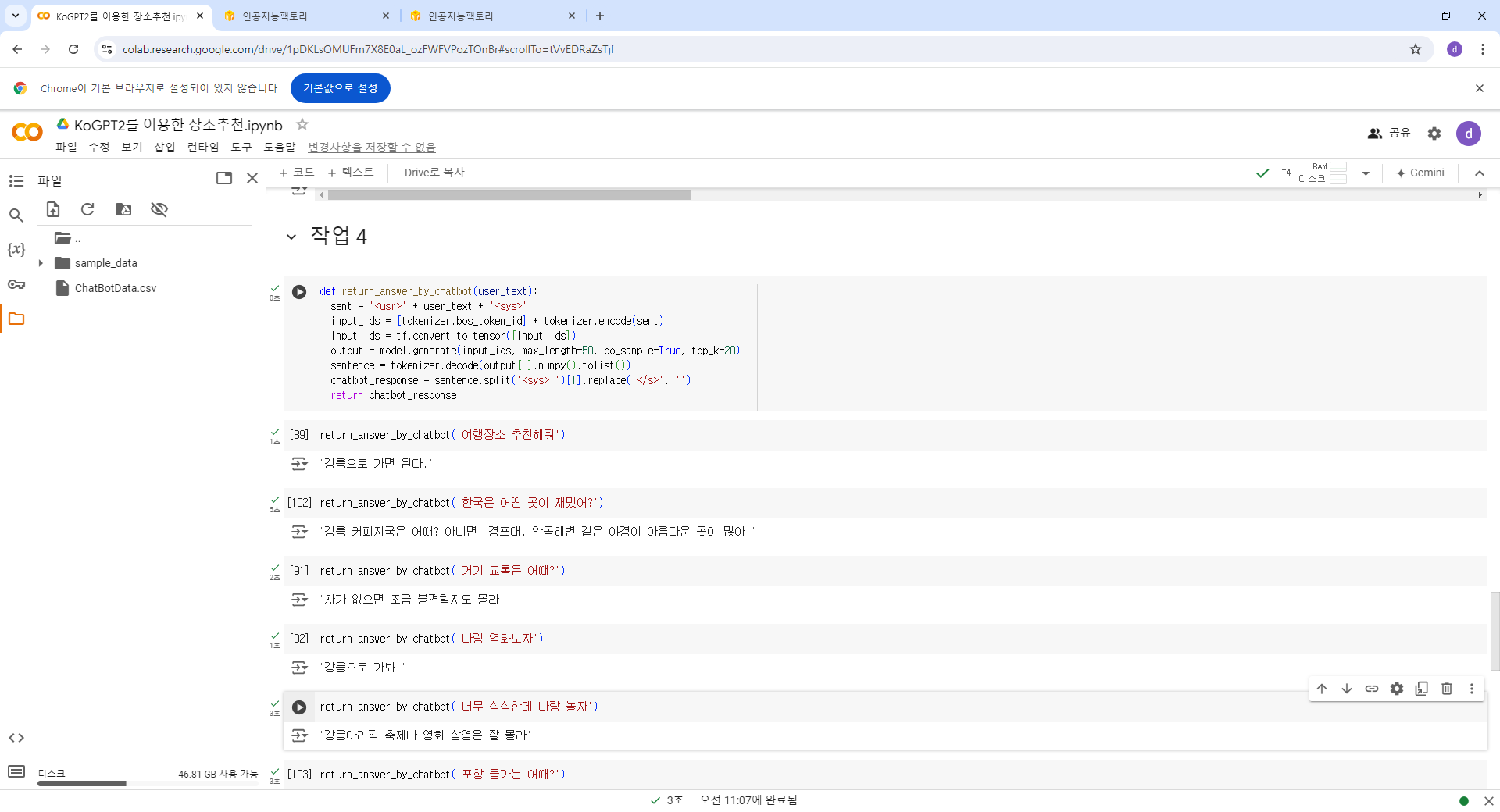Screen dimensions: 1500x812
Task: Run the return_answer_by_chatbot function definition cell
Action: tap(299, 292)
